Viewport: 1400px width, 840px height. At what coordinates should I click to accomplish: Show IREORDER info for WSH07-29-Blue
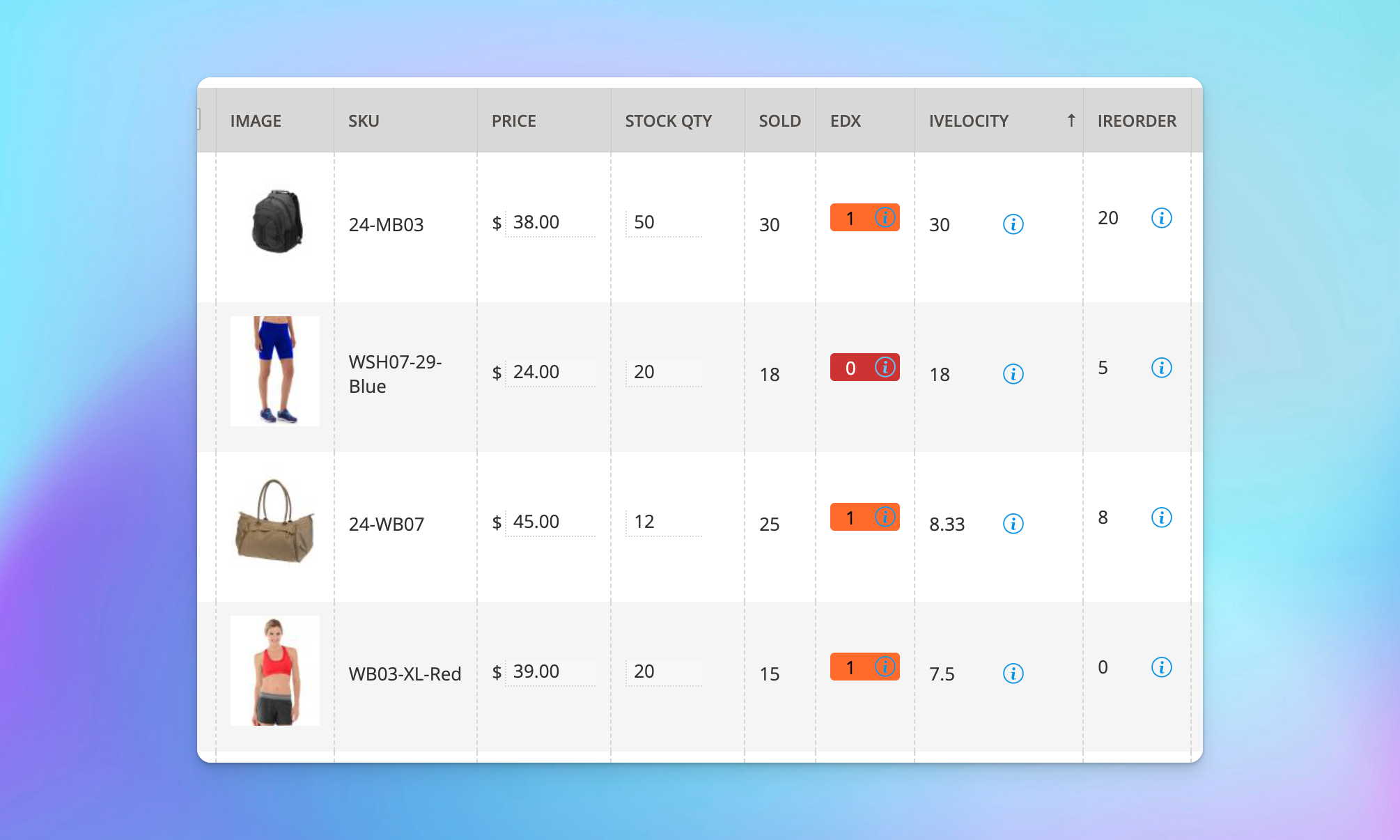pos(1161,368)
